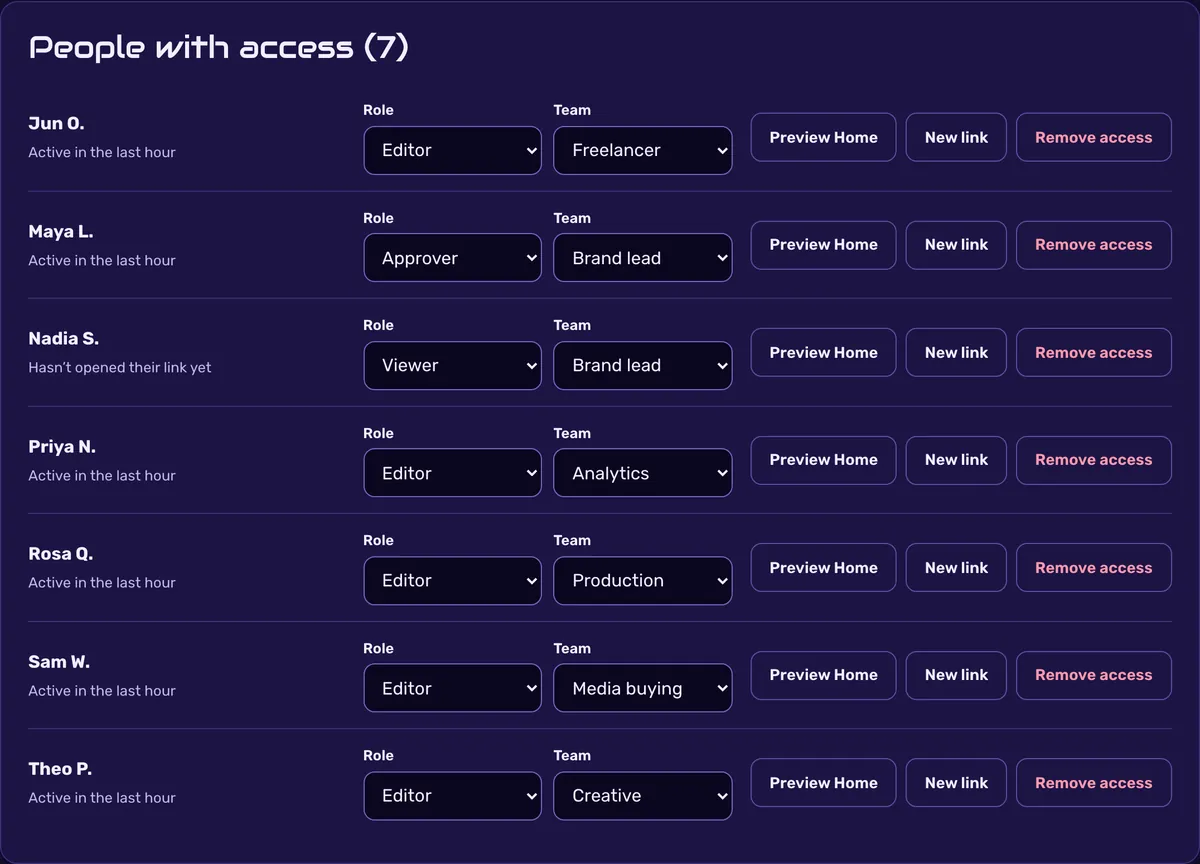This screenshot has width=1200, height=864.
Task: Click Preview Home for Nadia S.
Action: [x=823, y=352]
